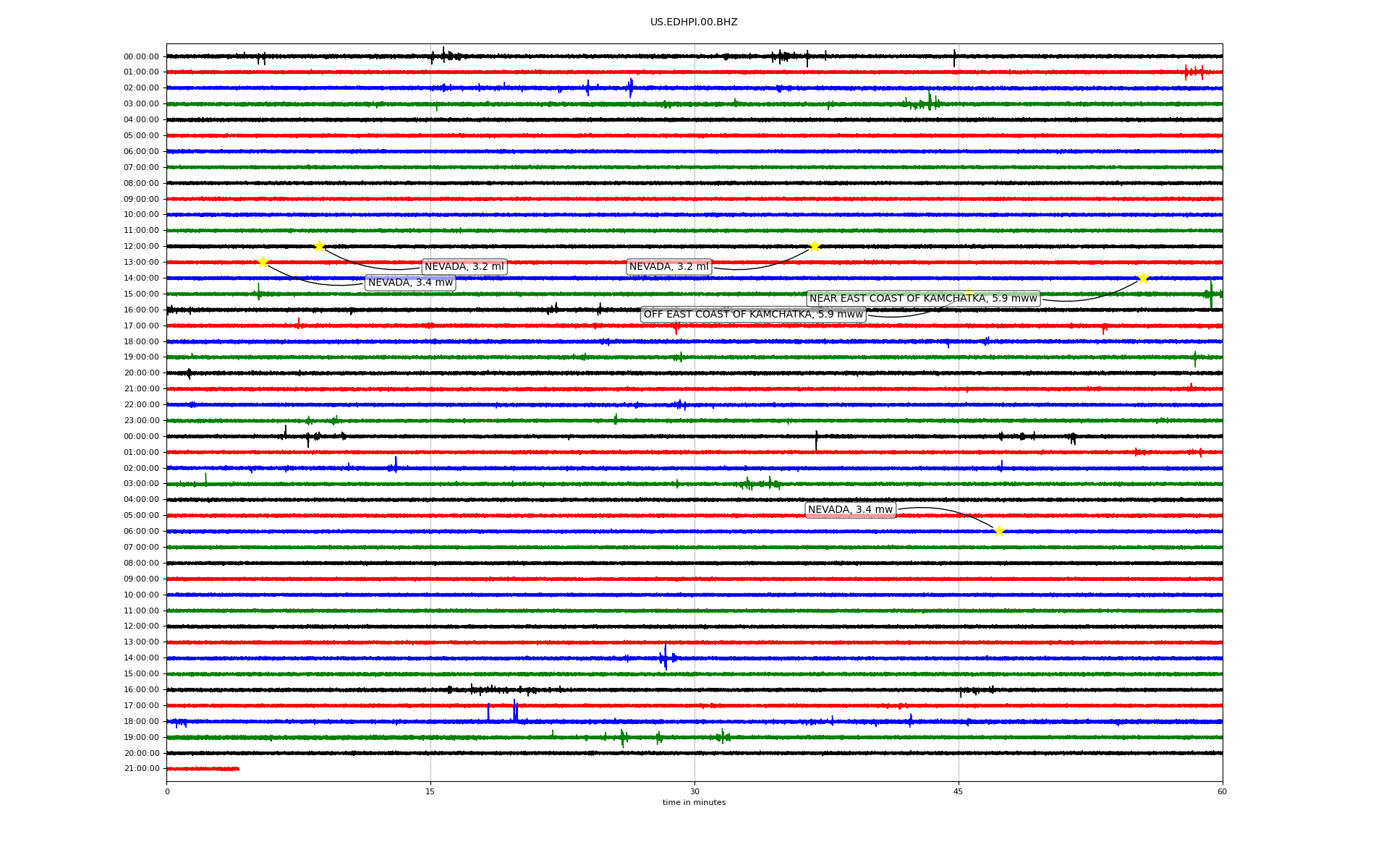Click the 04:00:00 label in the upper half
The height and width of the screenshot is (868, 1389).
pos(141,119)
